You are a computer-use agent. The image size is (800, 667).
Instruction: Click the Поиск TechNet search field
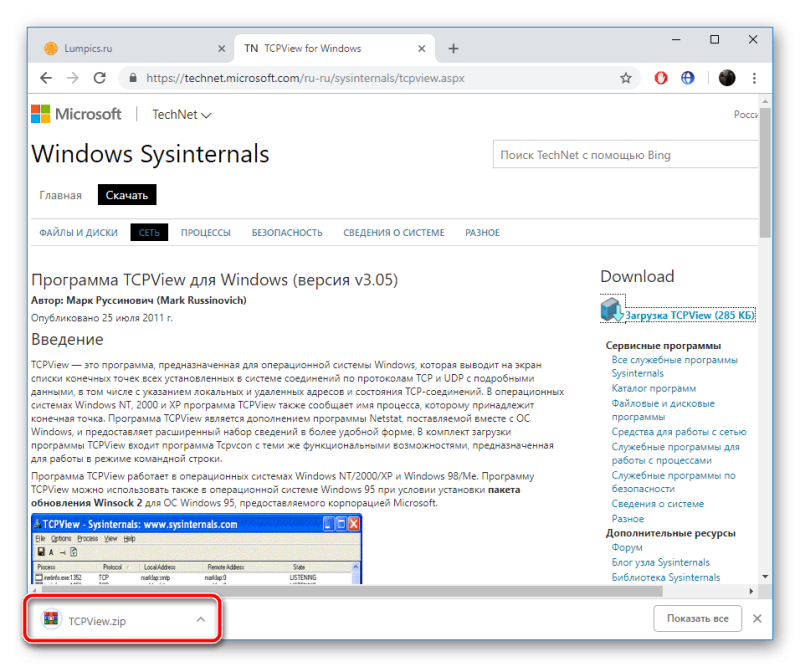coord(625,155)
